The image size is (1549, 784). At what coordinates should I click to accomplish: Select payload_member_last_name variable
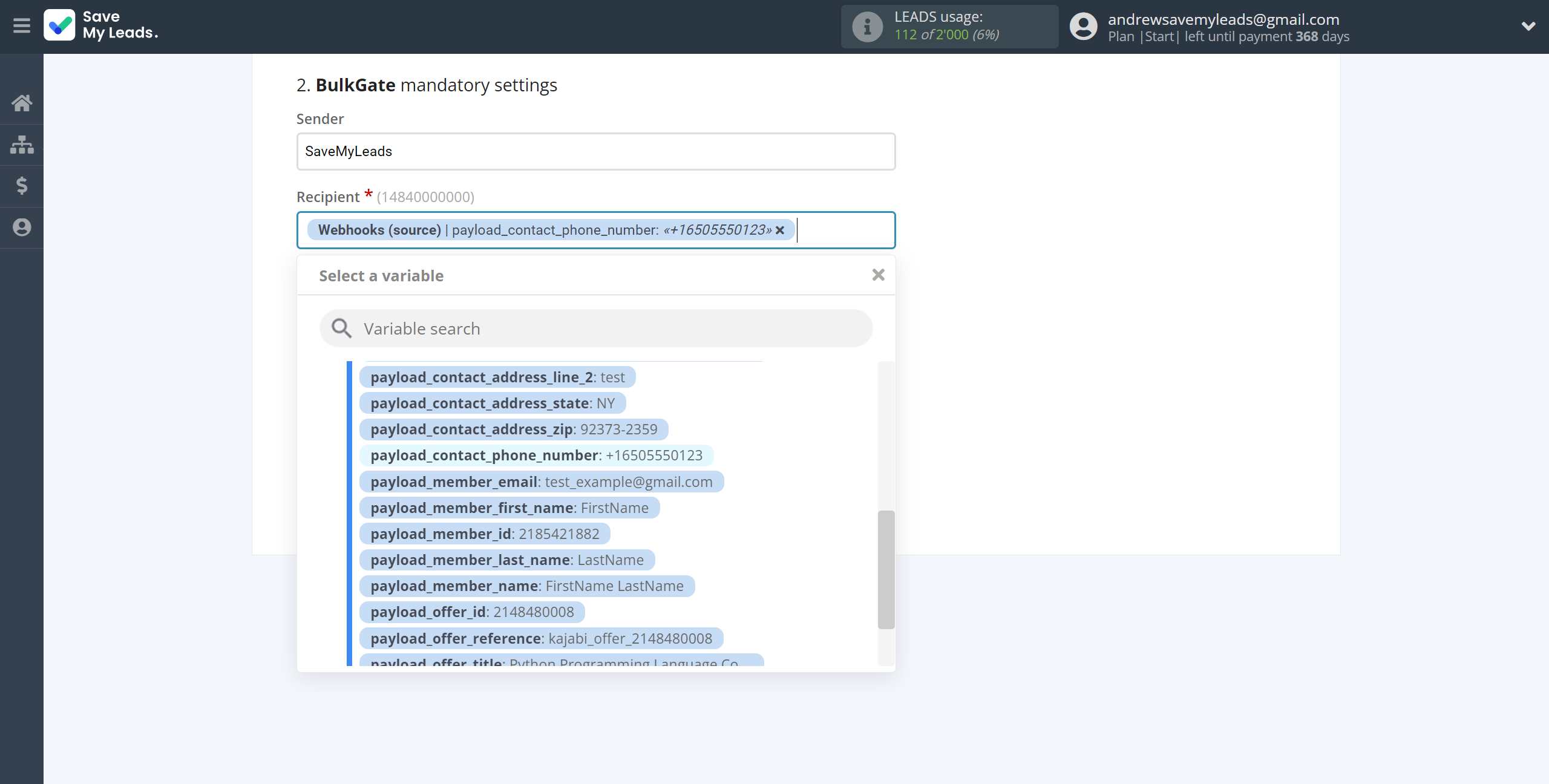click(x=507, y=560)
